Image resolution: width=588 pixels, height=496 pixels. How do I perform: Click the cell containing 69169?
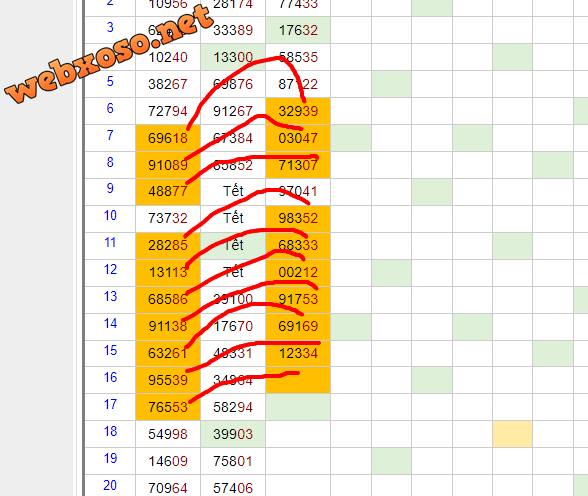298,326
